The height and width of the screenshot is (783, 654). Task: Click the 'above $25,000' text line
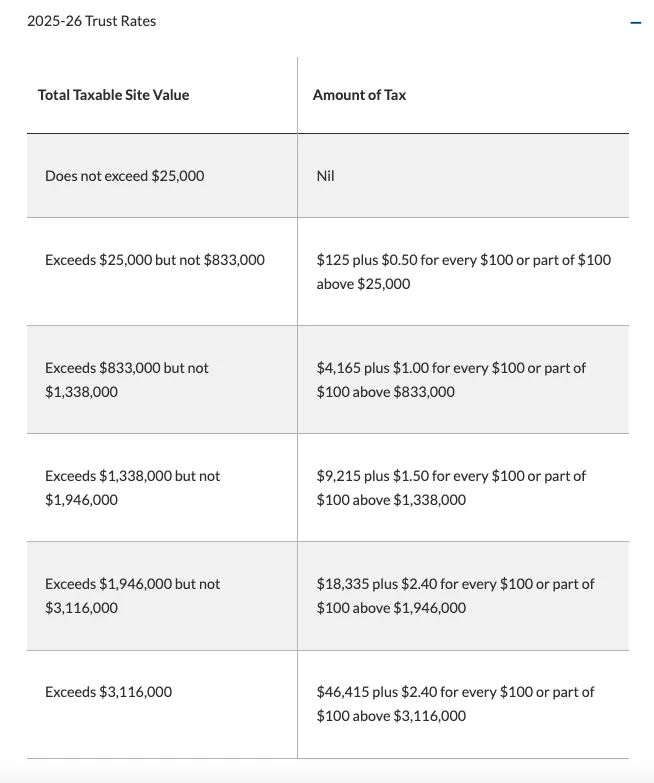pos(363,284)
